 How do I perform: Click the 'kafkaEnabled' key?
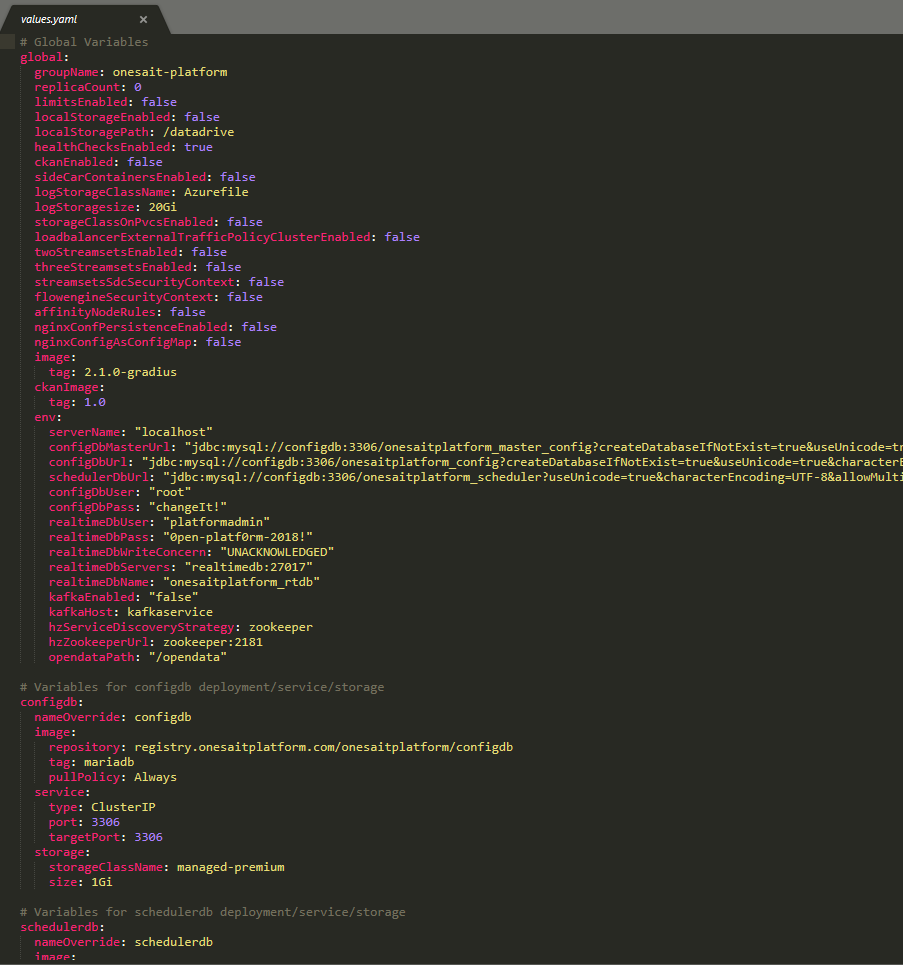[x=91, y=597]
